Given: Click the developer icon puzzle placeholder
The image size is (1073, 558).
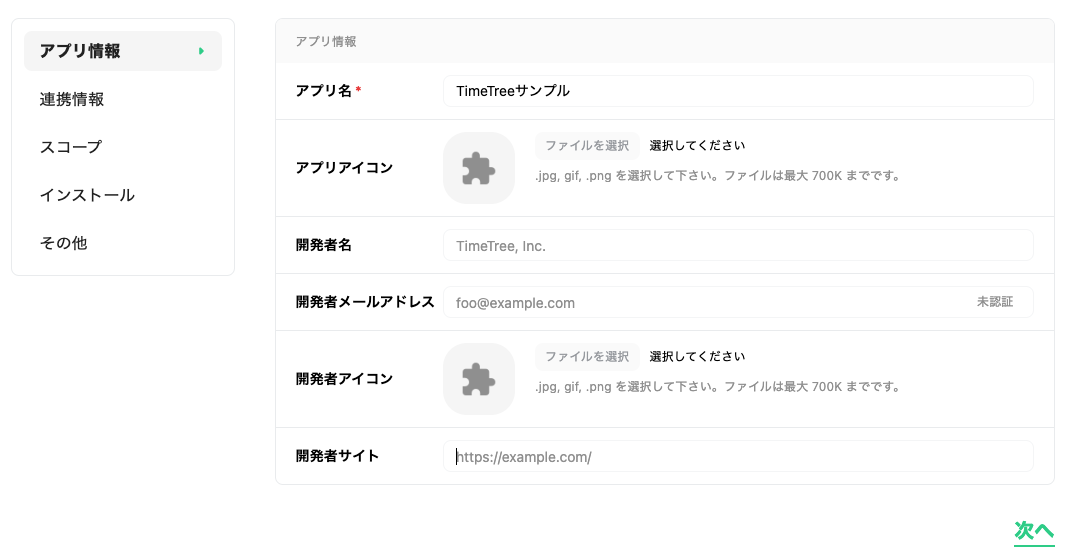Looking at the screenshot, I should pos(479,379).
